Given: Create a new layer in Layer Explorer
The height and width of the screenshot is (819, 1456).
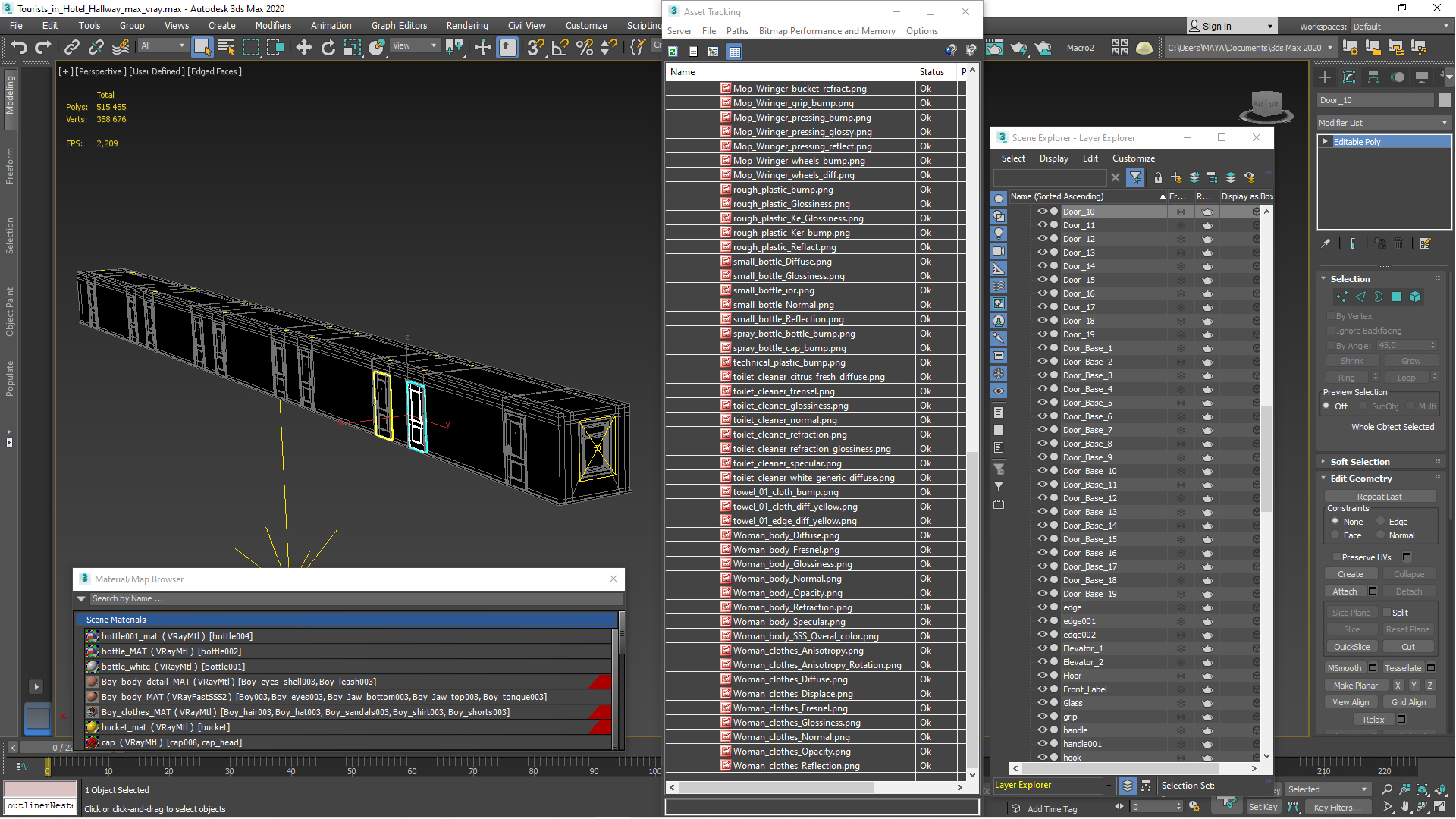Looking at the screenshot, I should (1176, 177).
